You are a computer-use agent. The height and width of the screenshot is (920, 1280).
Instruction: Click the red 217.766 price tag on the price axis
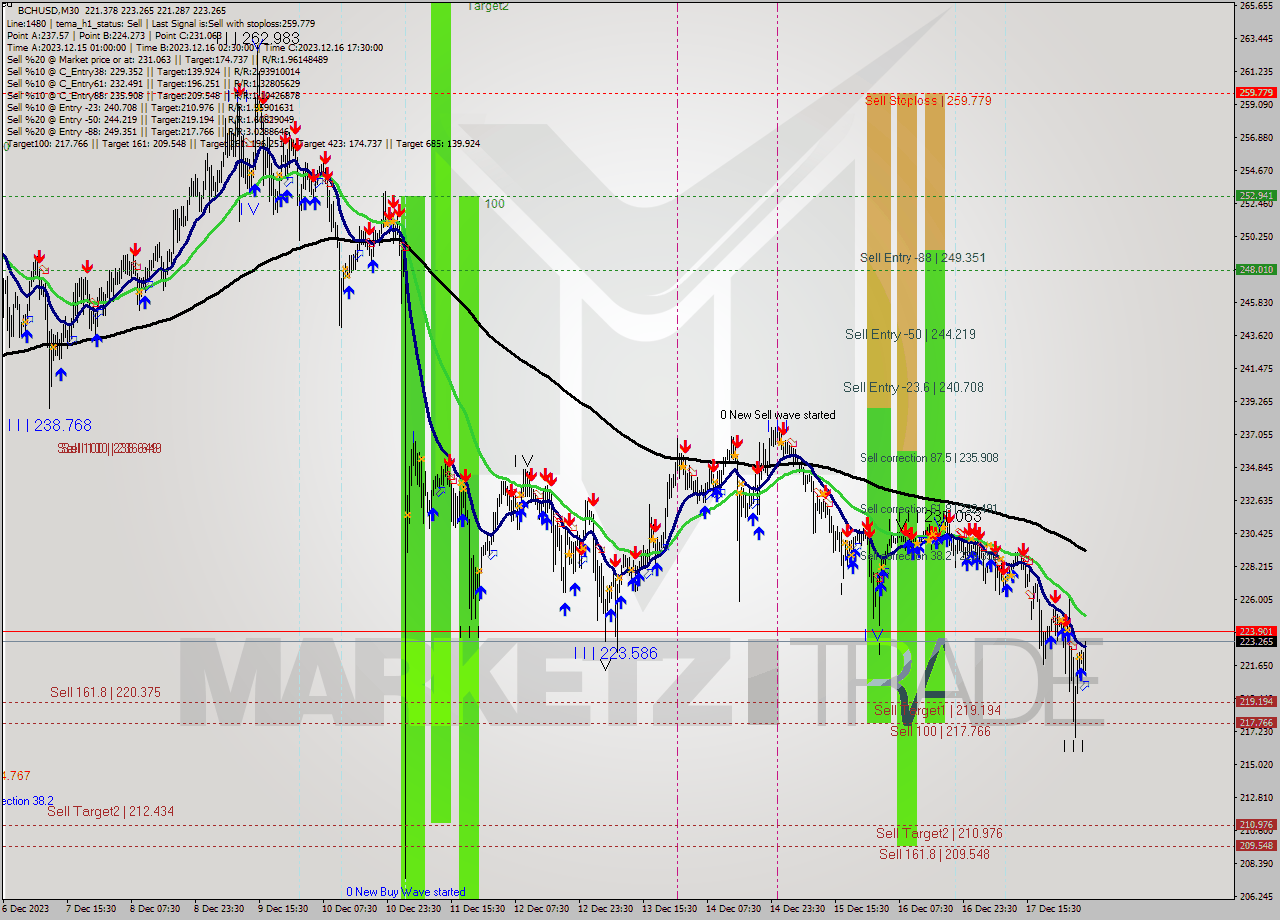point(1256,723)
